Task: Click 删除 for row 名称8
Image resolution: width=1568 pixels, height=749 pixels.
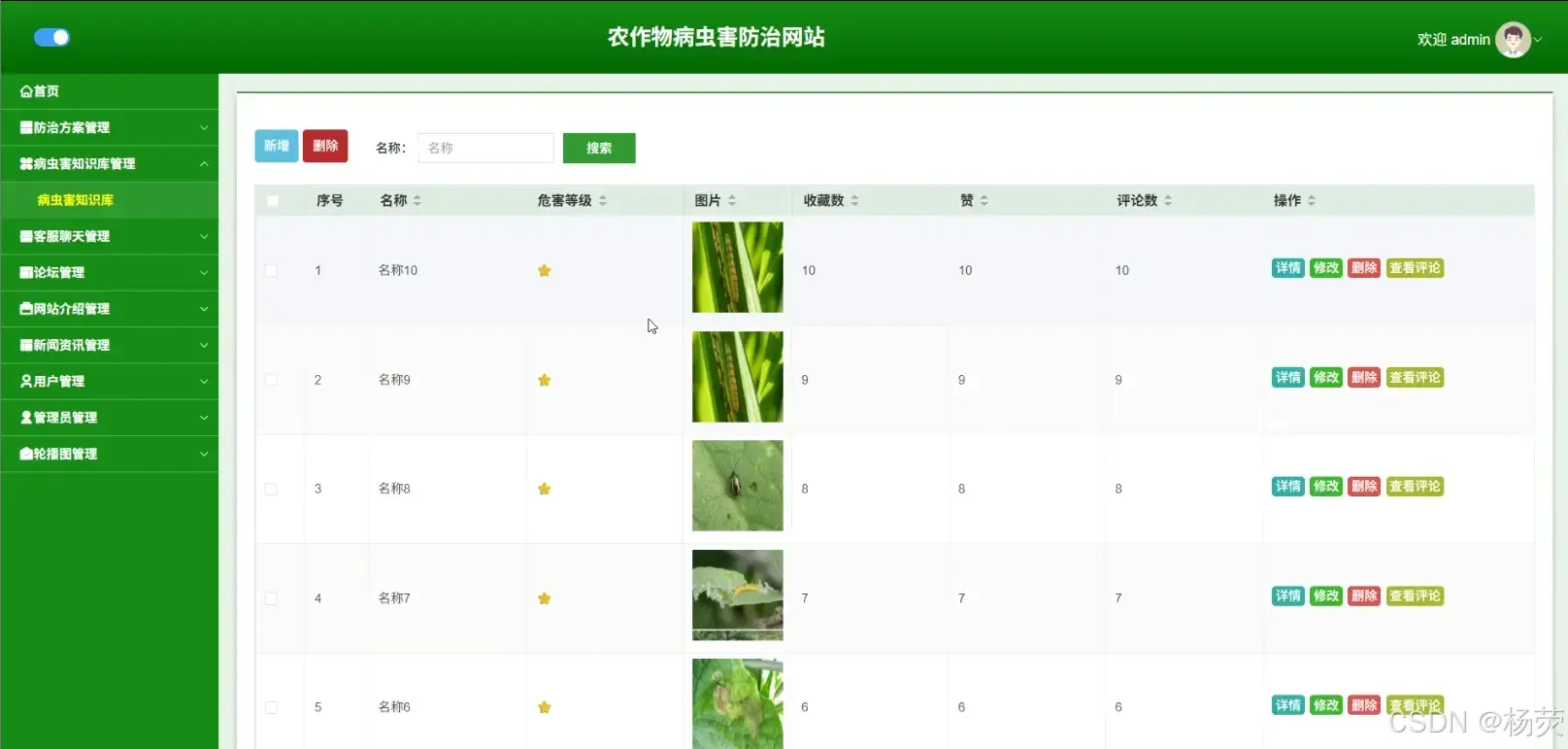Action: tap(1364, 486)
